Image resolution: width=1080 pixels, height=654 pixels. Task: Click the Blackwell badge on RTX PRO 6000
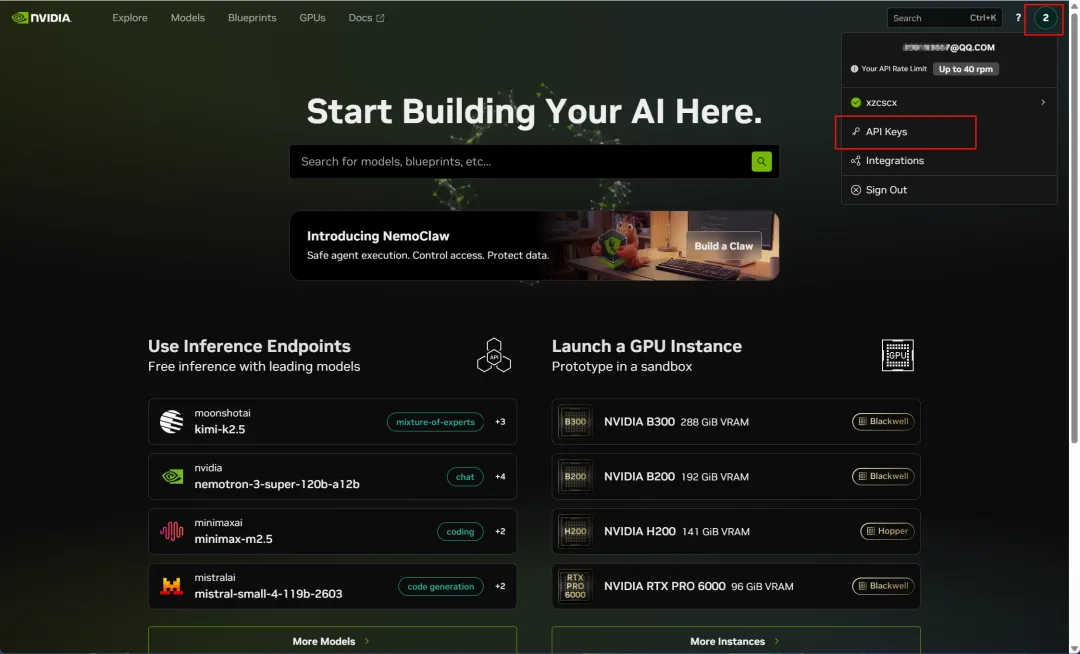(883, 586)
